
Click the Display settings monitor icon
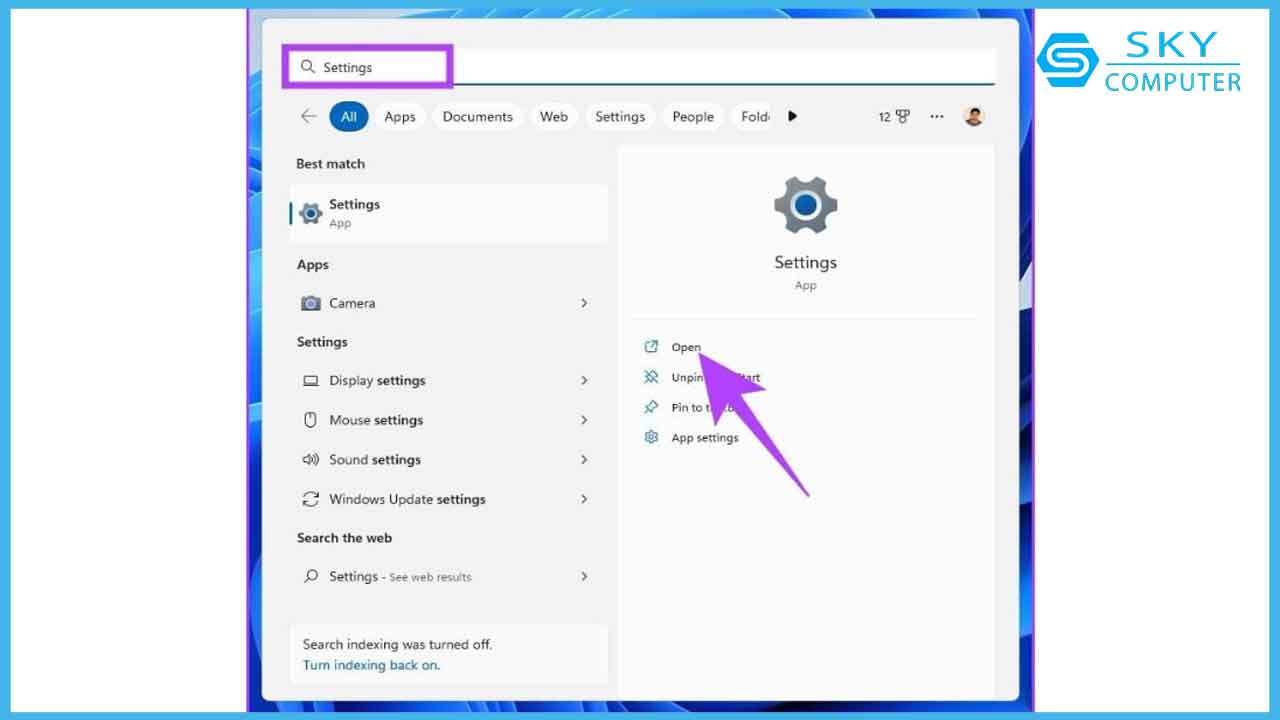coord(311,381)
